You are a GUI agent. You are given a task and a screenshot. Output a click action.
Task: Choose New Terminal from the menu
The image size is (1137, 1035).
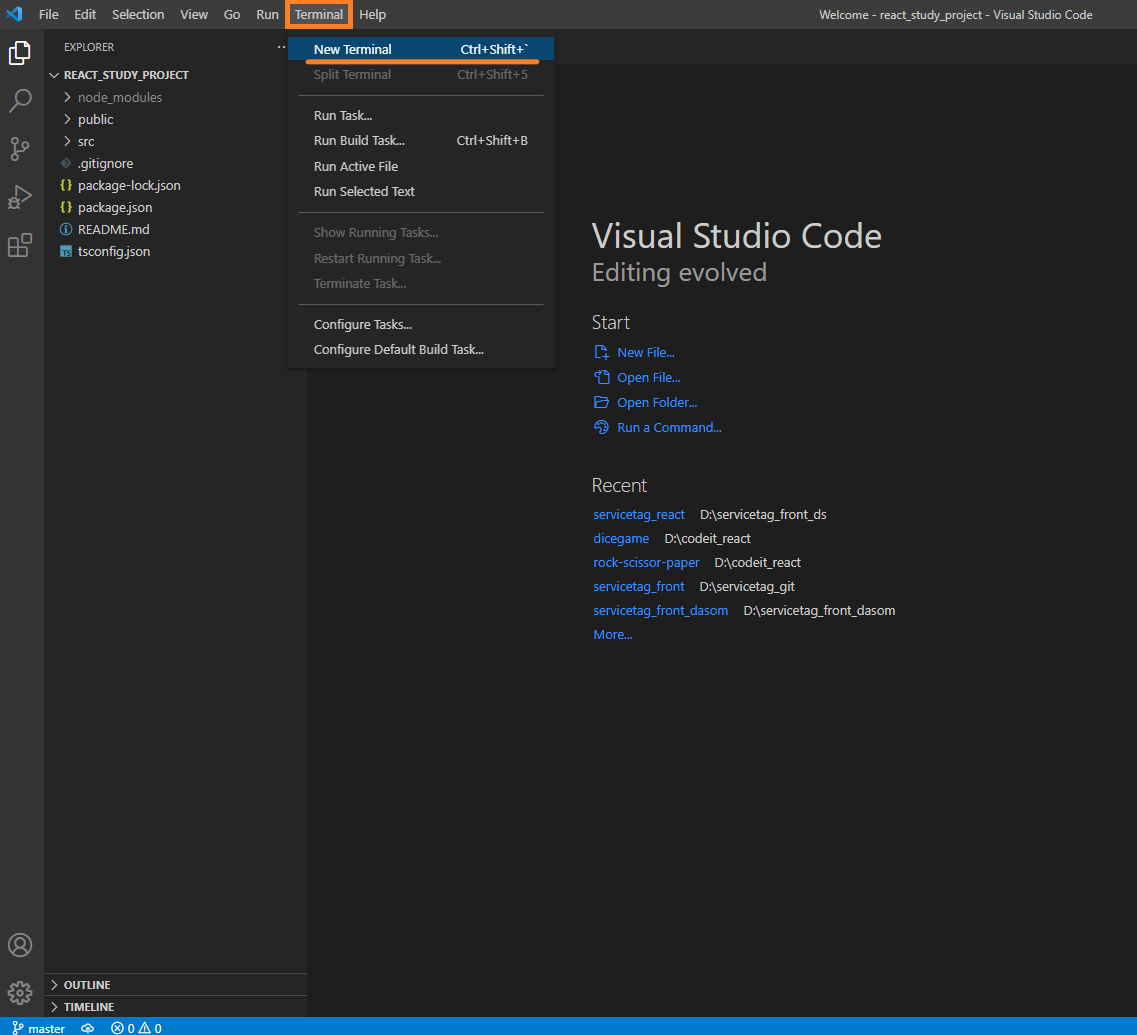coord(421,49)
